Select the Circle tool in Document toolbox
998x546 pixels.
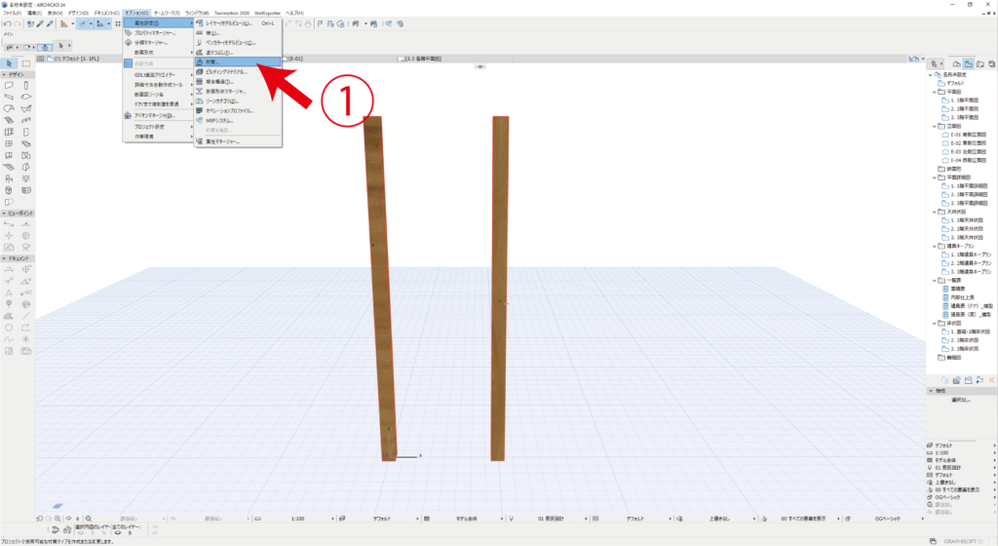click(x=9, y=328)
